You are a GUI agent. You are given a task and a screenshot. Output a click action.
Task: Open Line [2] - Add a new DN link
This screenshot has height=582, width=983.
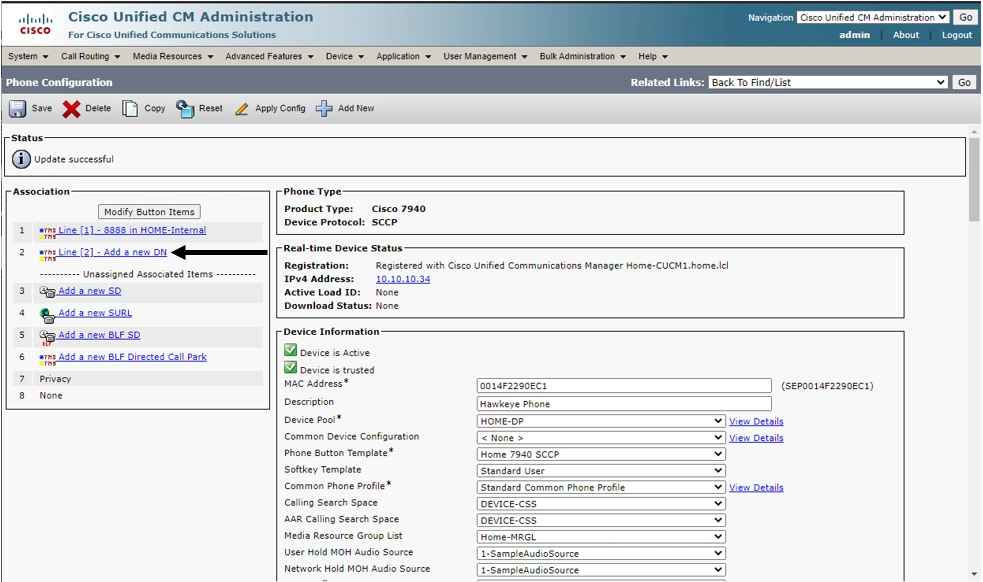(112, 252)
